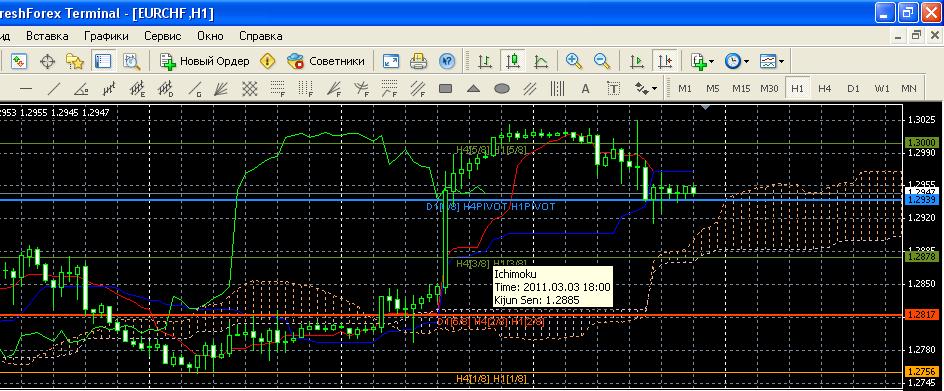Select the horizontal line drawing tool
Screen dimensions: 944x391
(x=26, y=89)
